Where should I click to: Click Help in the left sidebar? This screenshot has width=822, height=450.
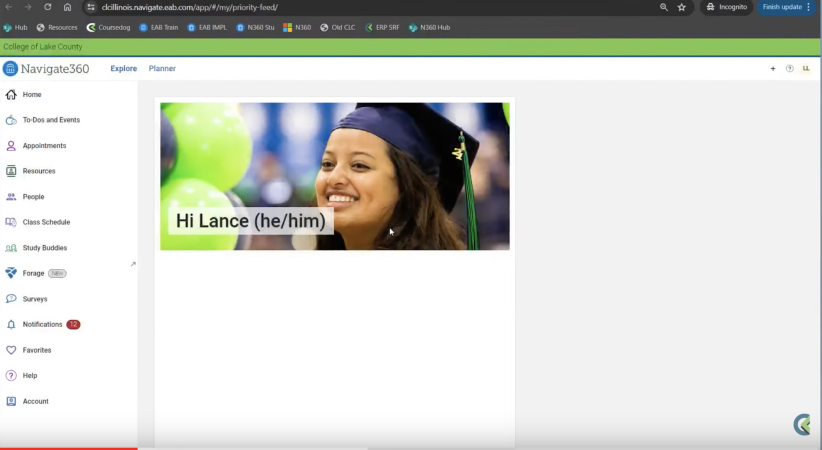click(30, 376)
